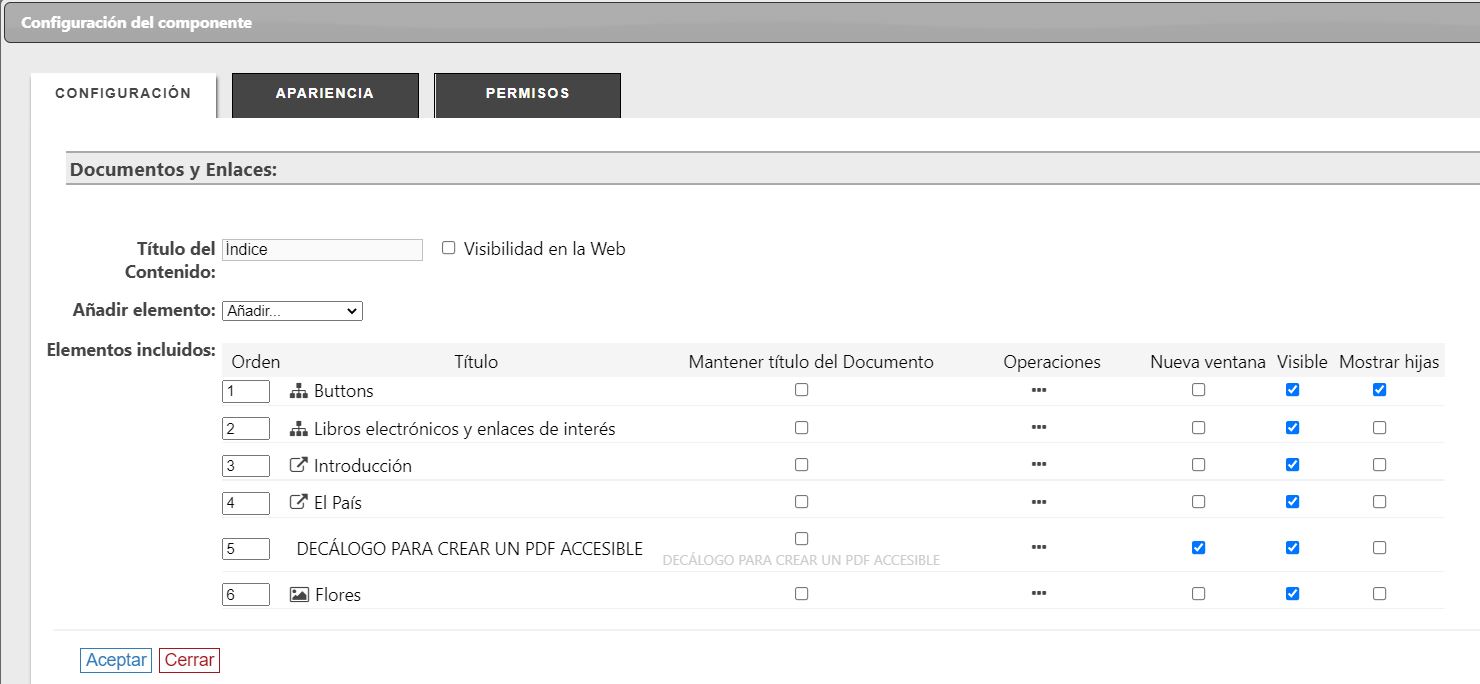Screen dimensions: 1480x684
Task: Check Mantener título del Documento for Flores
Action: (x=801, y=593)
